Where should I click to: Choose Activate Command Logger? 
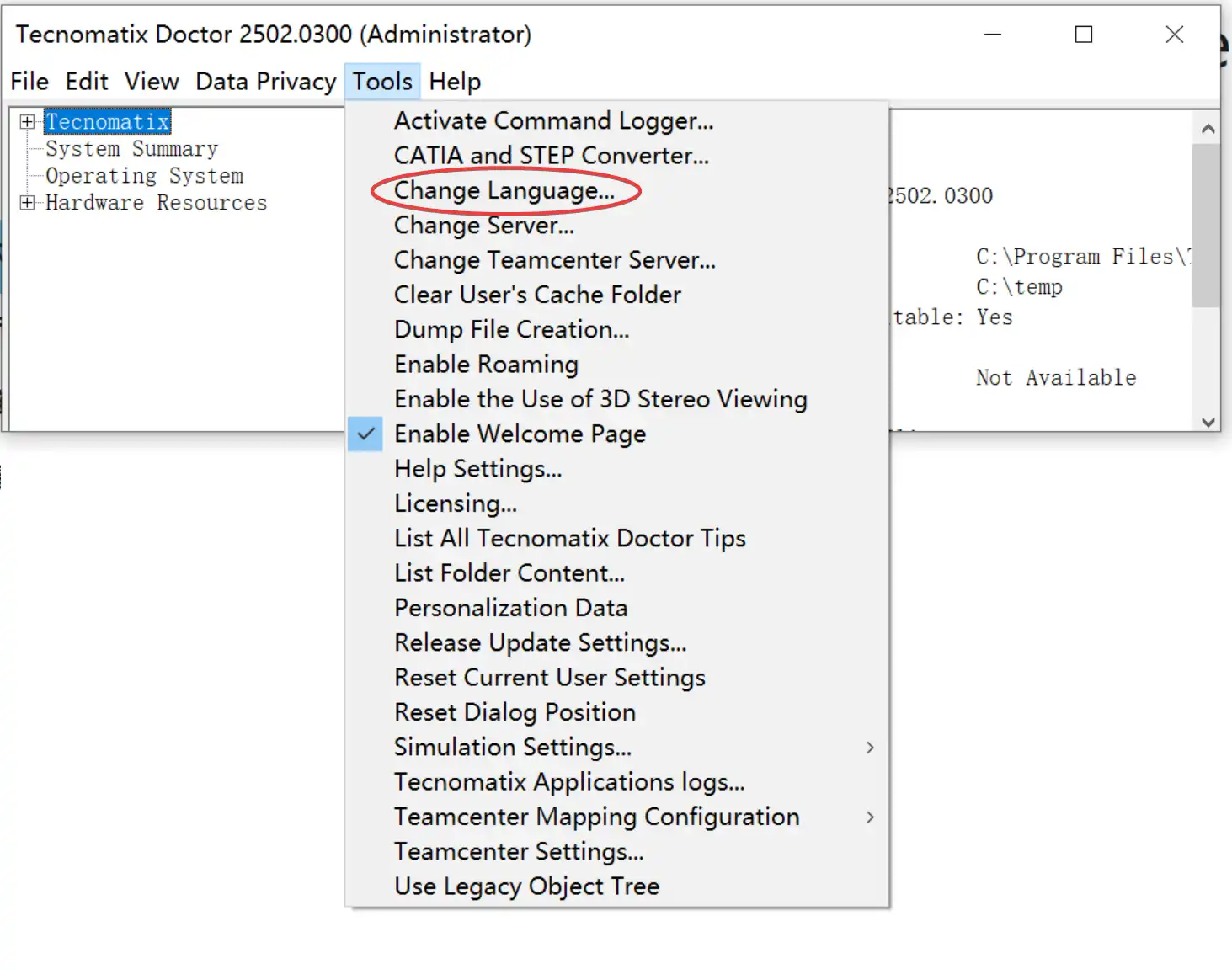click(x=617, y=121)
